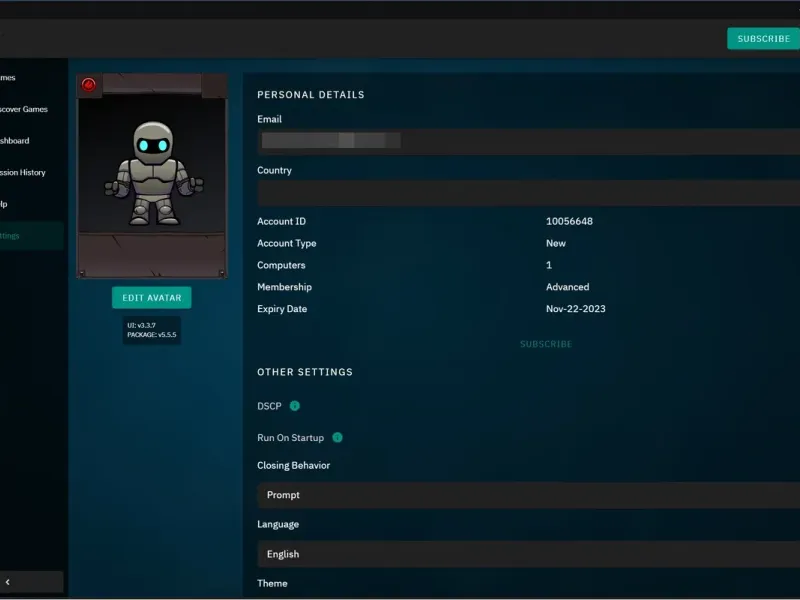Click the Account ID value 10056648

pos(569,221)
